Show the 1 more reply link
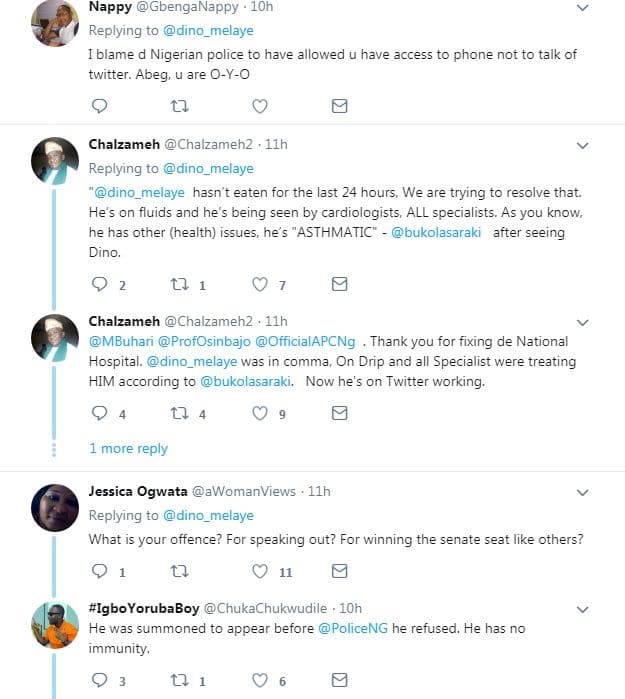Screen dimensions: 625x699 point(128,449)
